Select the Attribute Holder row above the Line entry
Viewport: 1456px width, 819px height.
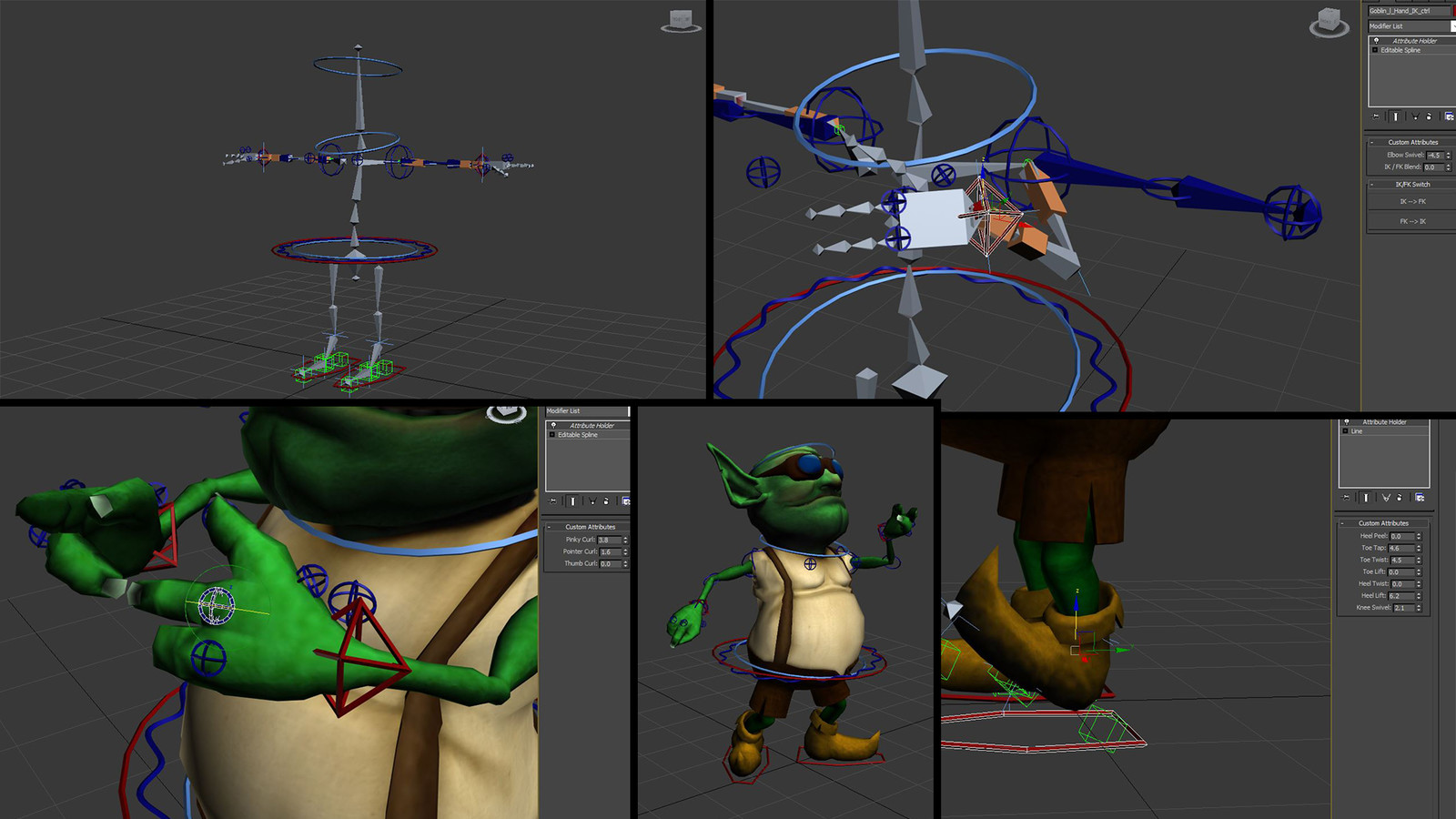(x=1384, y=422)
